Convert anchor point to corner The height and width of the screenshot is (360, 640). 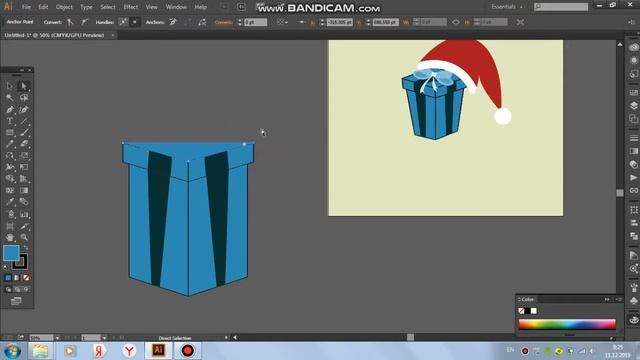pyautogui.click(x=70, y=22)
